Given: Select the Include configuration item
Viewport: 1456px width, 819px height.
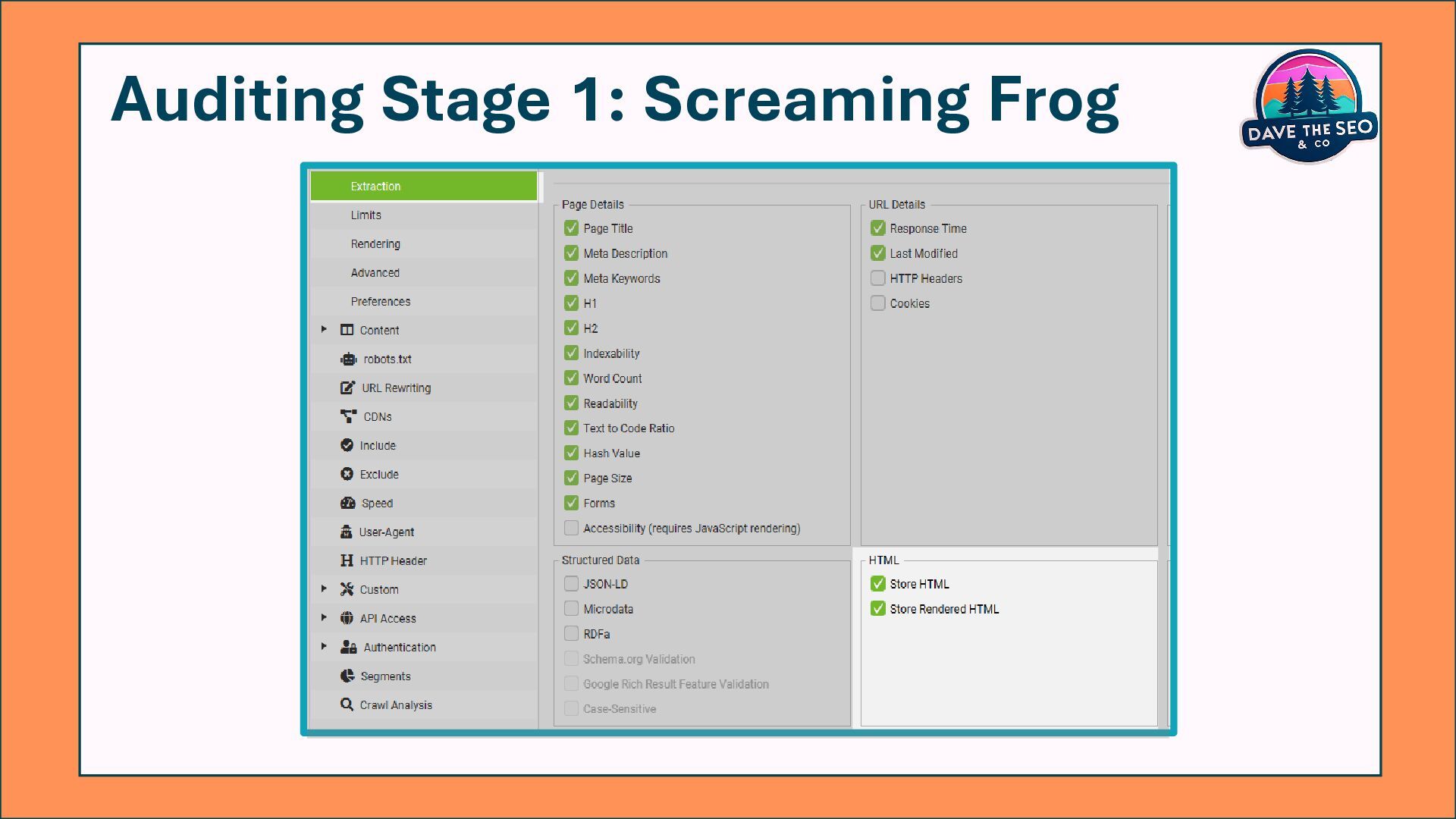Looking at the screenshot, I should pyautogui.click(x=377, y=446).
